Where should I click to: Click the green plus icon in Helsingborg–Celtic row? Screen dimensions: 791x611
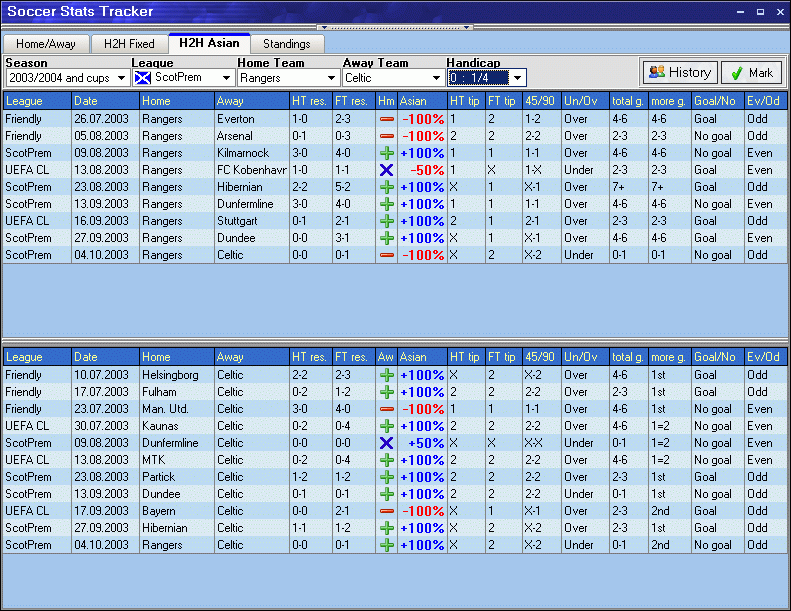point(386,375)
